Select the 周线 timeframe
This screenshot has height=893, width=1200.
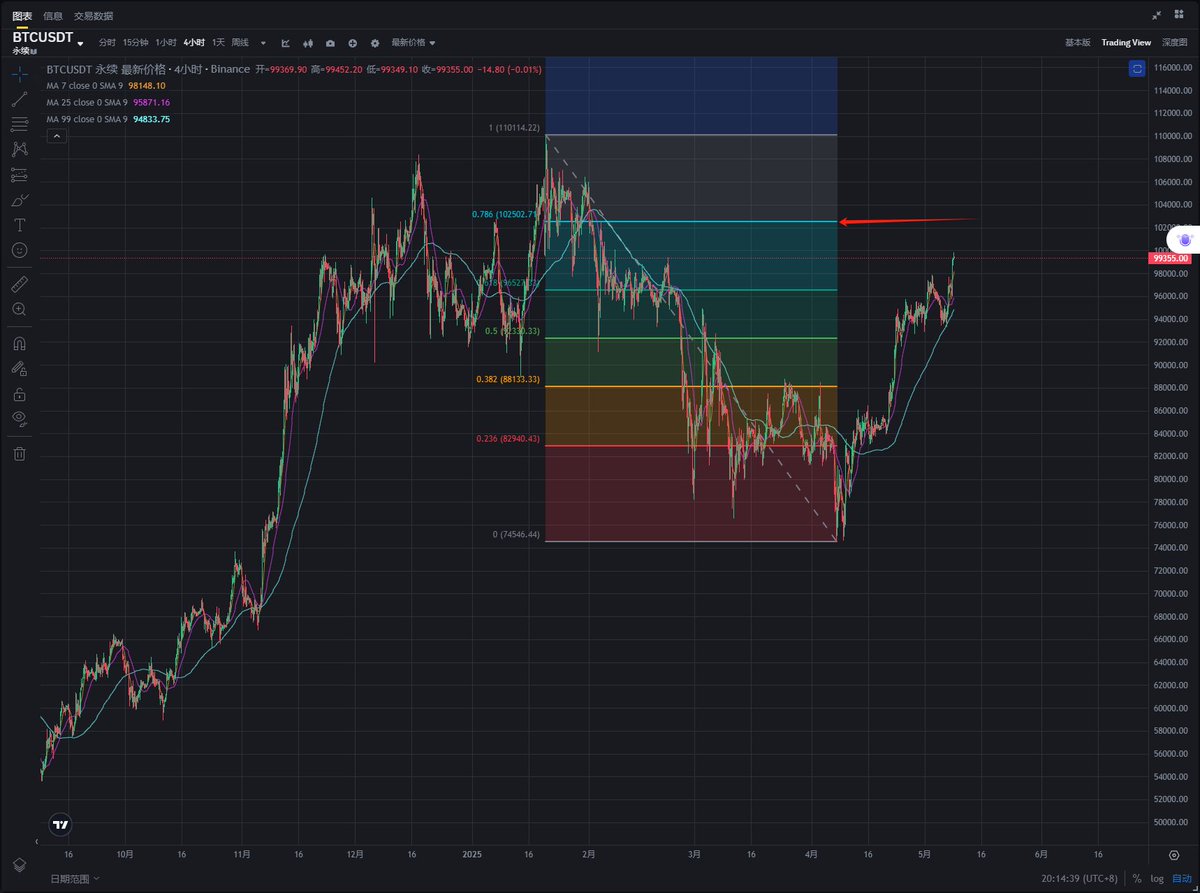pos(240,43)
